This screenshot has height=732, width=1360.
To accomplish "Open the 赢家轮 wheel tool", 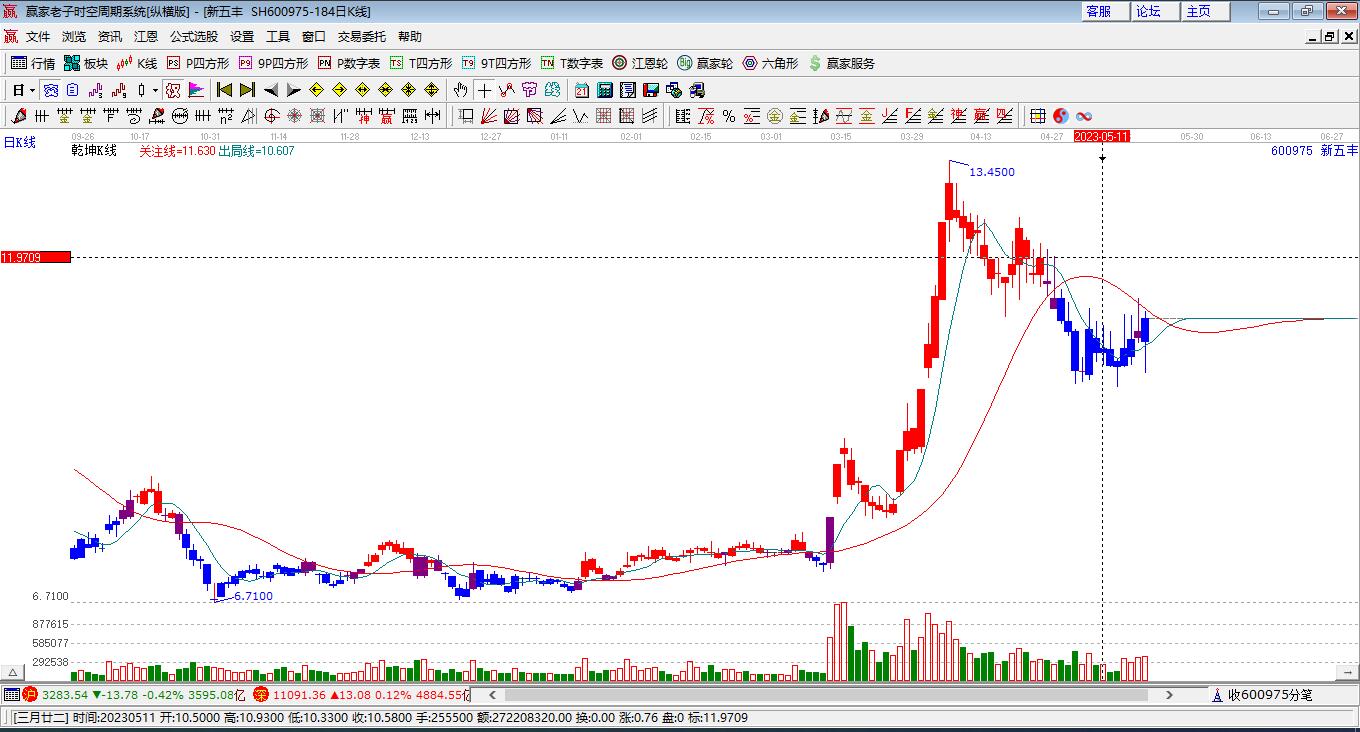I will 705,63.
